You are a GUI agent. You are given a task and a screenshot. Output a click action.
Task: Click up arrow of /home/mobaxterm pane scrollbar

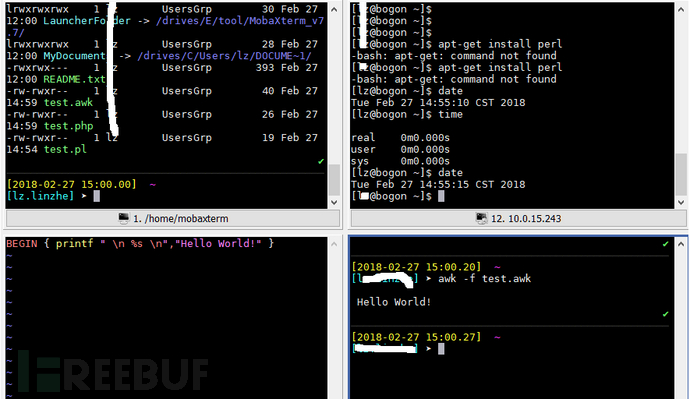pos(334,9)
